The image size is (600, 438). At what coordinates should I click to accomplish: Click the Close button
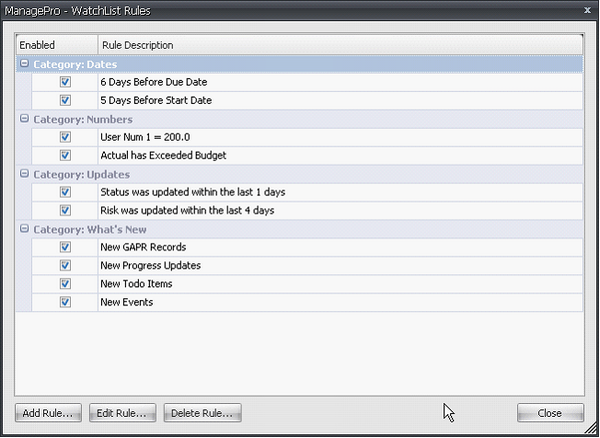tap(550, 413)
